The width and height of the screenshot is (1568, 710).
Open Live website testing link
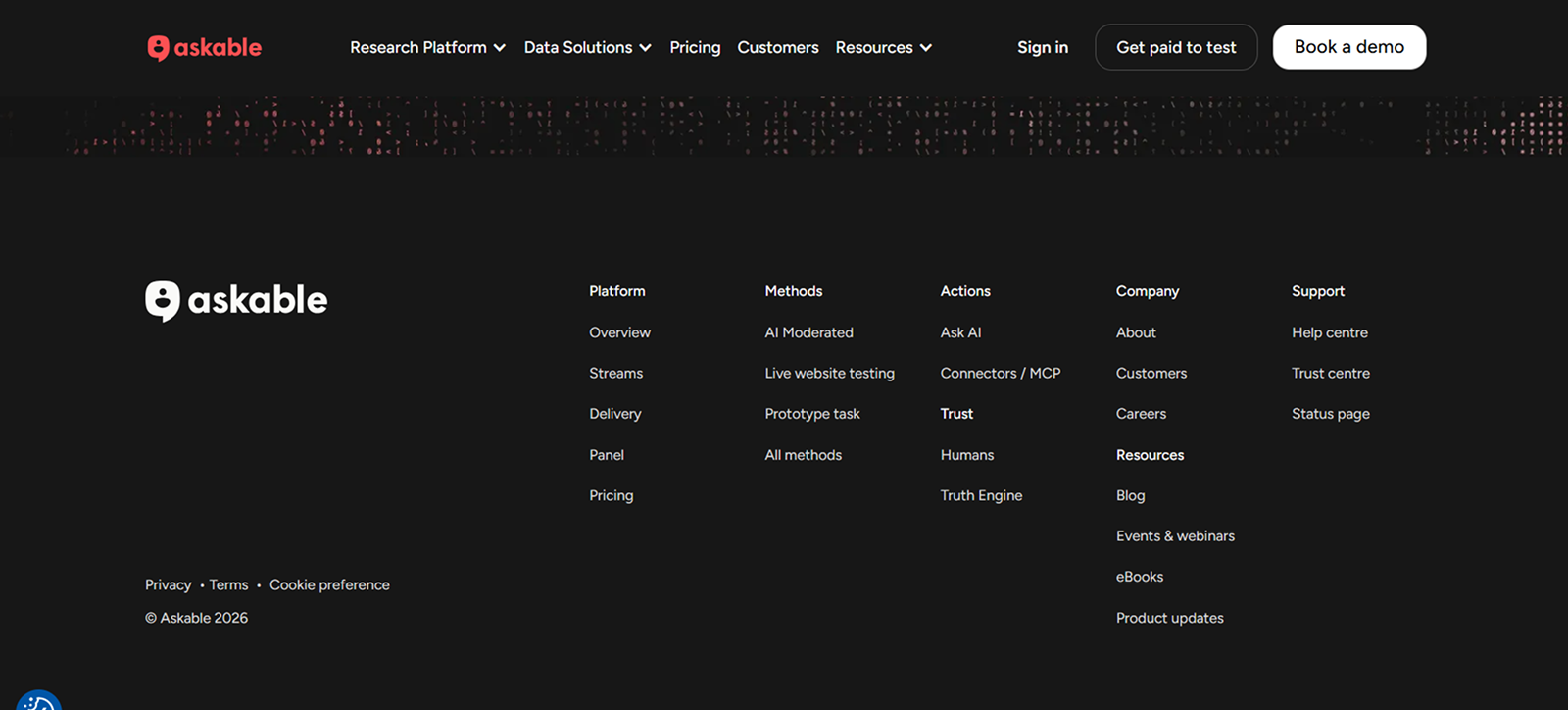829,373
